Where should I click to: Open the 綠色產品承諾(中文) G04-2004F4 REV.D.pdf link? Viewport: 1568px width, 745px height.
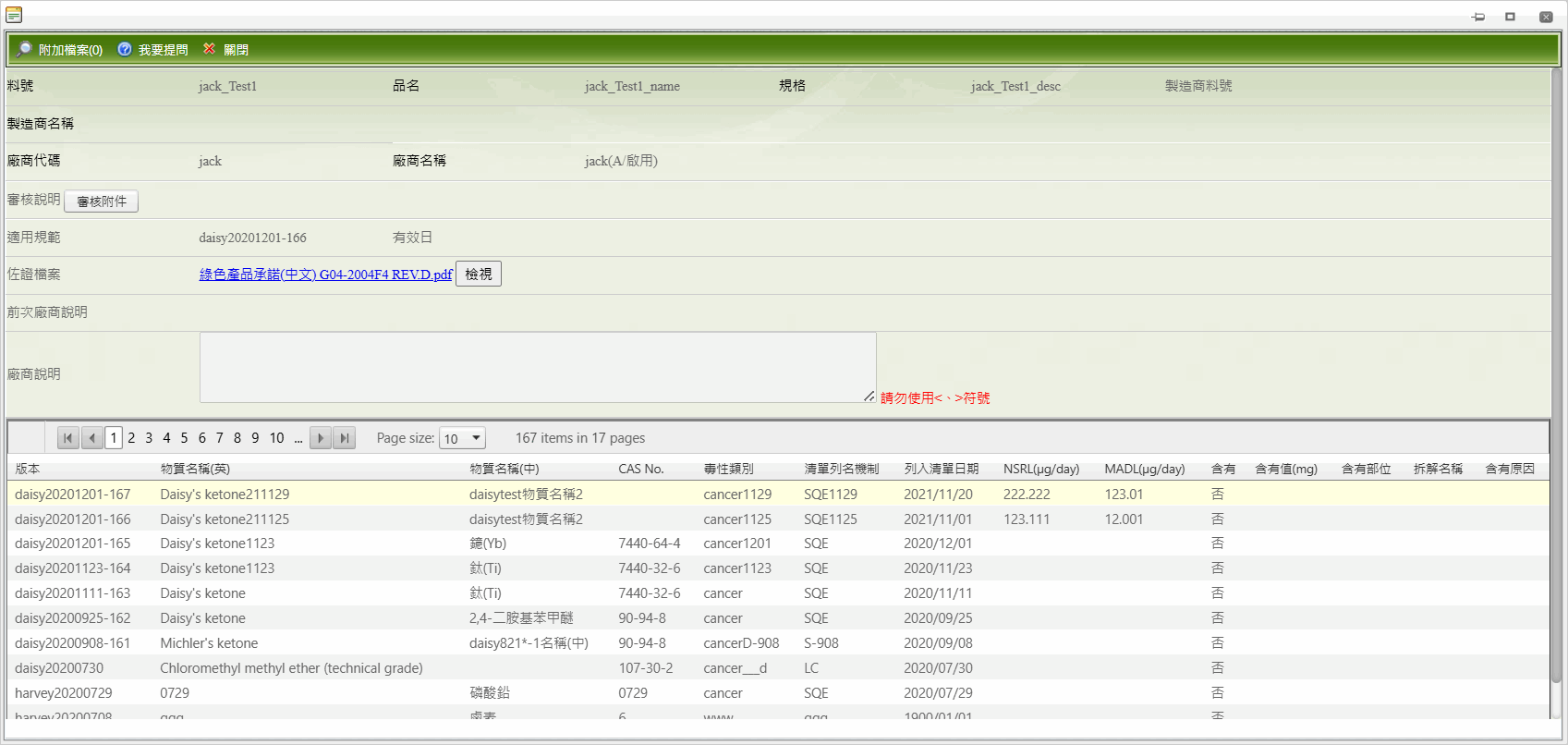325,275
